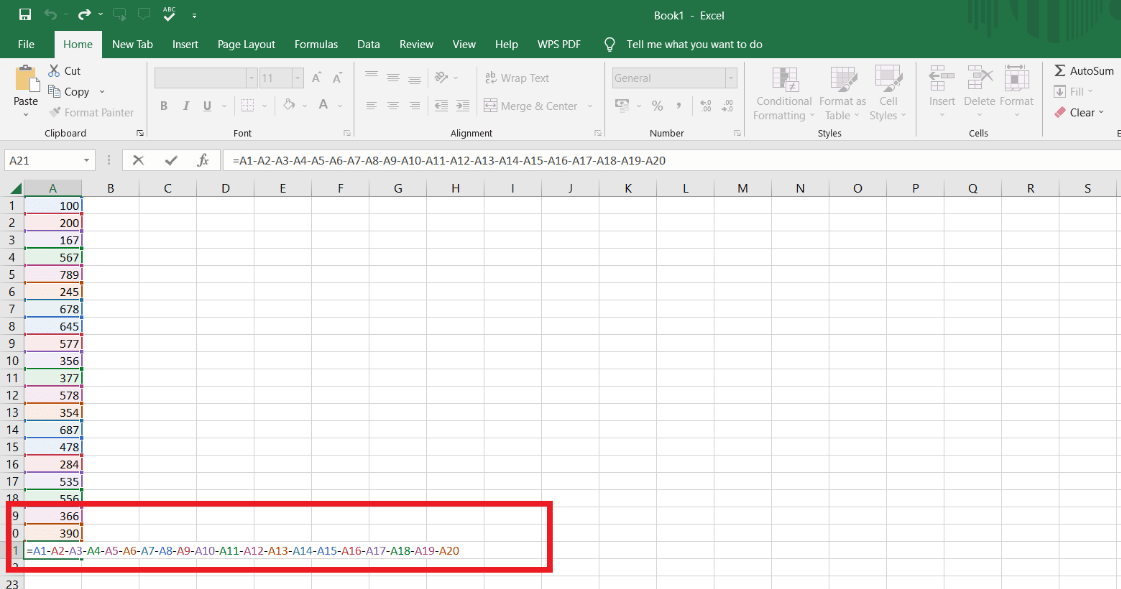
Task: Click the Redo arrow icon
Action: (x=84, y=14)
